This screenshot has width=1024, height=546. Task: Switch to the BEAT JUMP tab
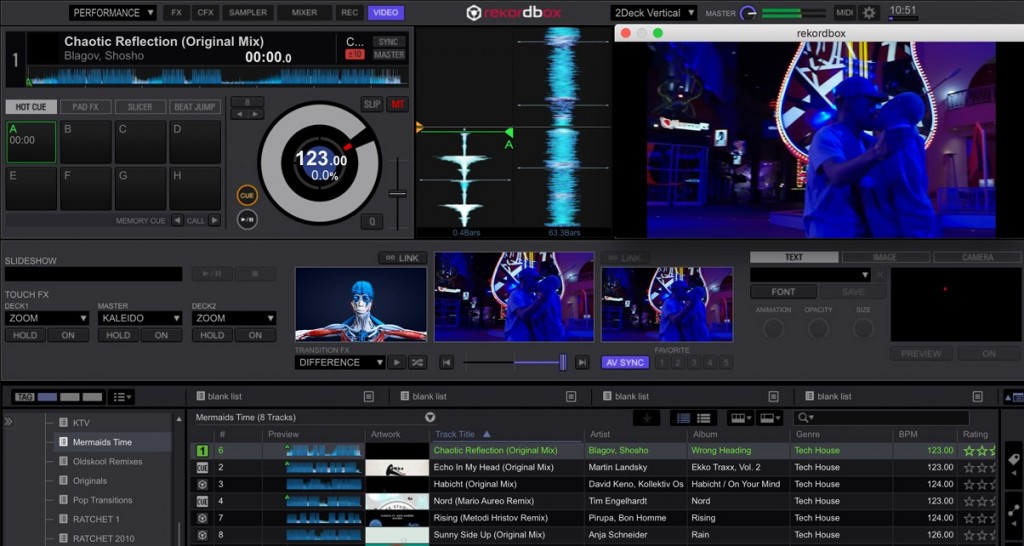195,106
